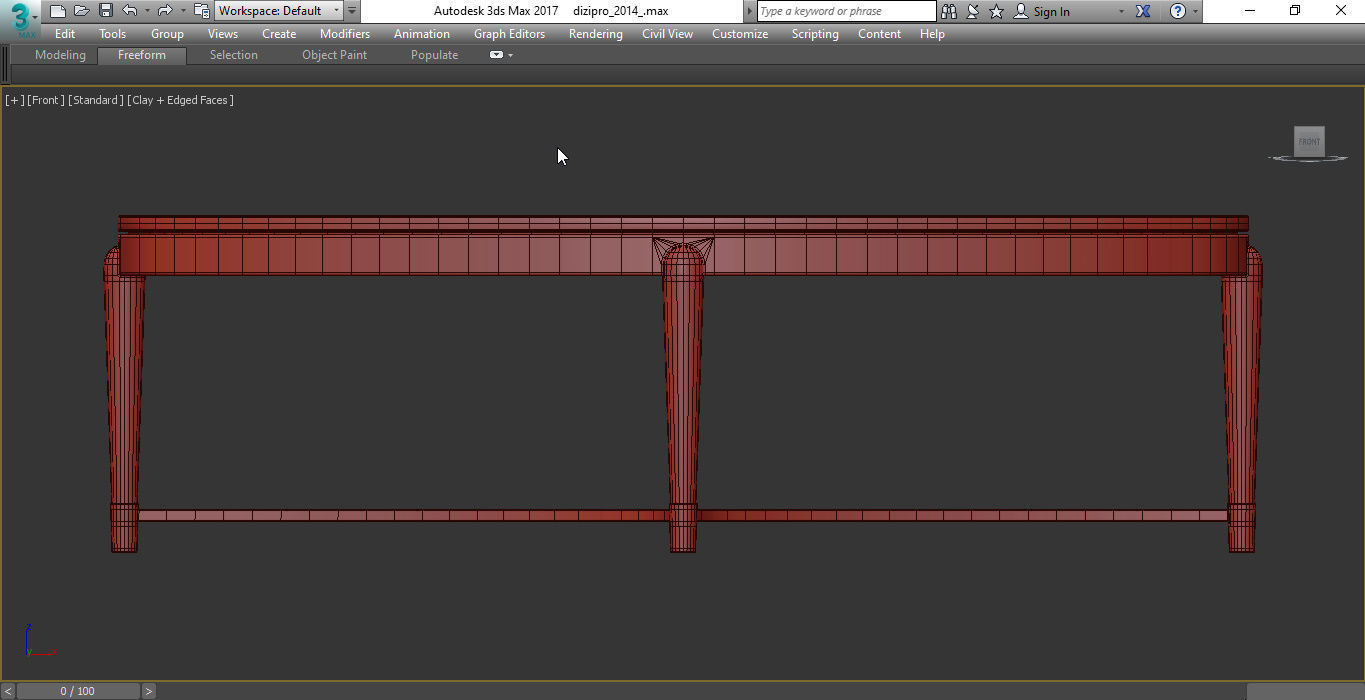Click the Set Project Folder icon

tap(201, 11)
